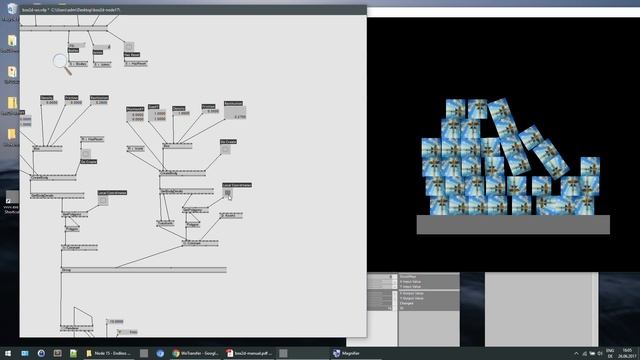Image resolution: width=640 pixels, height=360 pixels.
Task: Select the Transform node
Action: [165, 223]
